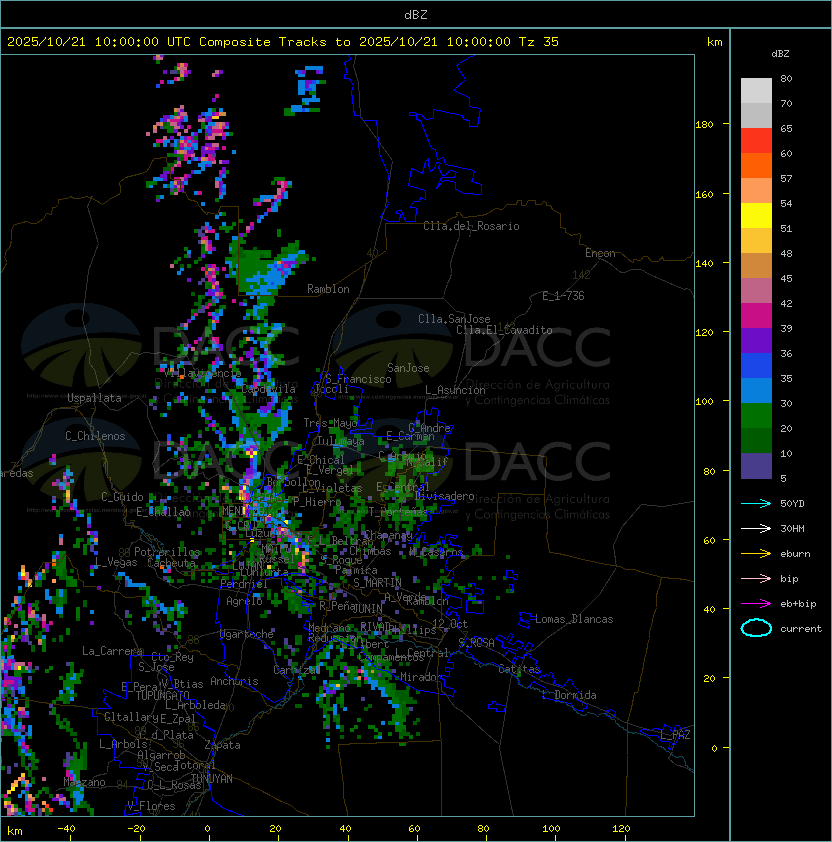
Task: Click the '50YD' legend label
Action: coord(792,504)
